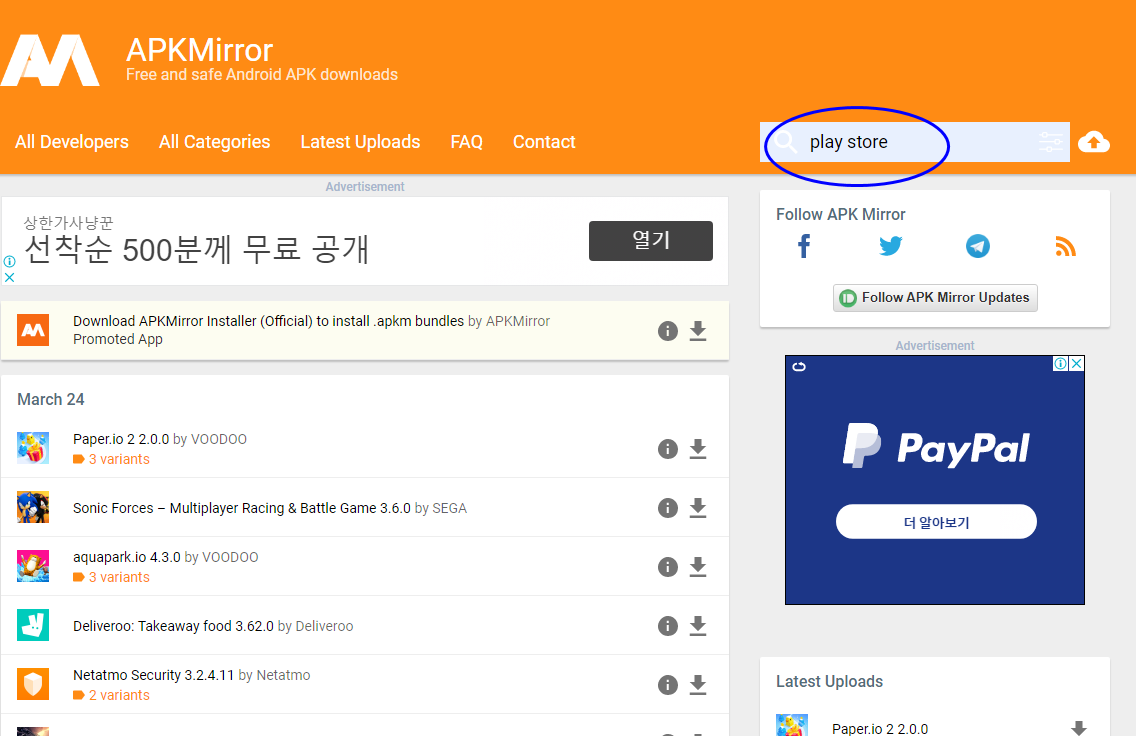This screenshot has width=1136, height=736.
Task: Click the Follow APK Mirror Updates button
Action: coord(935,298)
